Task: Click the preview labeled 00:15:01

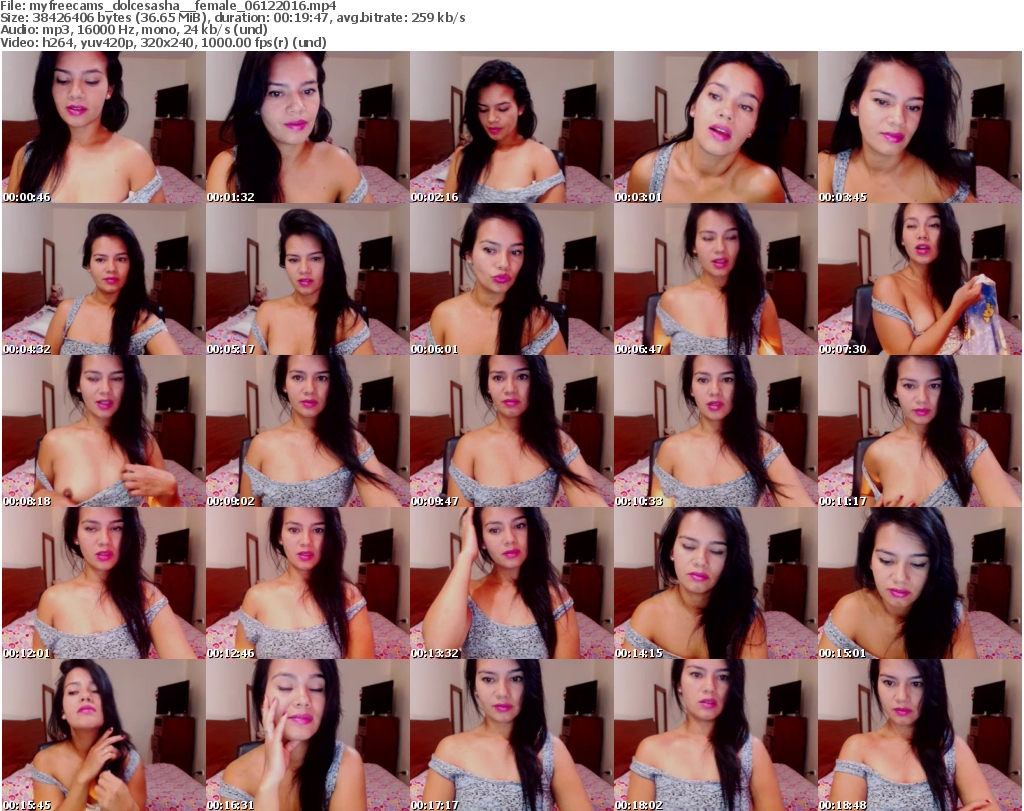Action: [920, 584]
